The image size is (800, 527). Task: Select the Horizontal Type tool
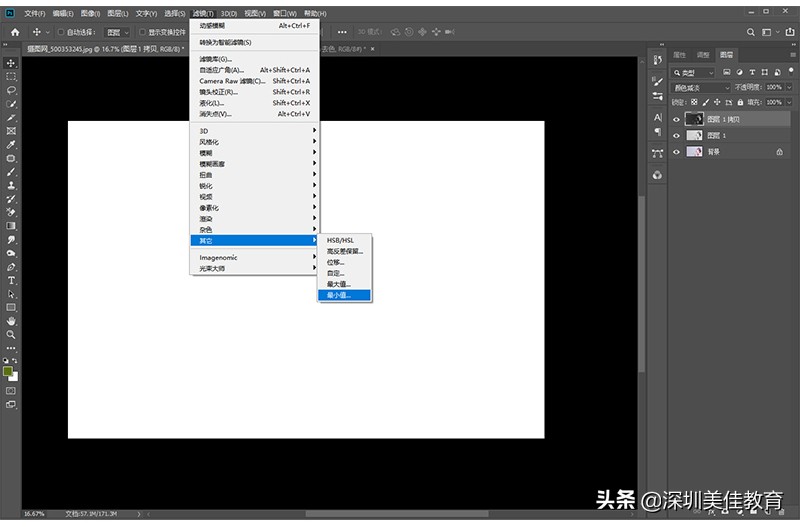pos(11,281)
